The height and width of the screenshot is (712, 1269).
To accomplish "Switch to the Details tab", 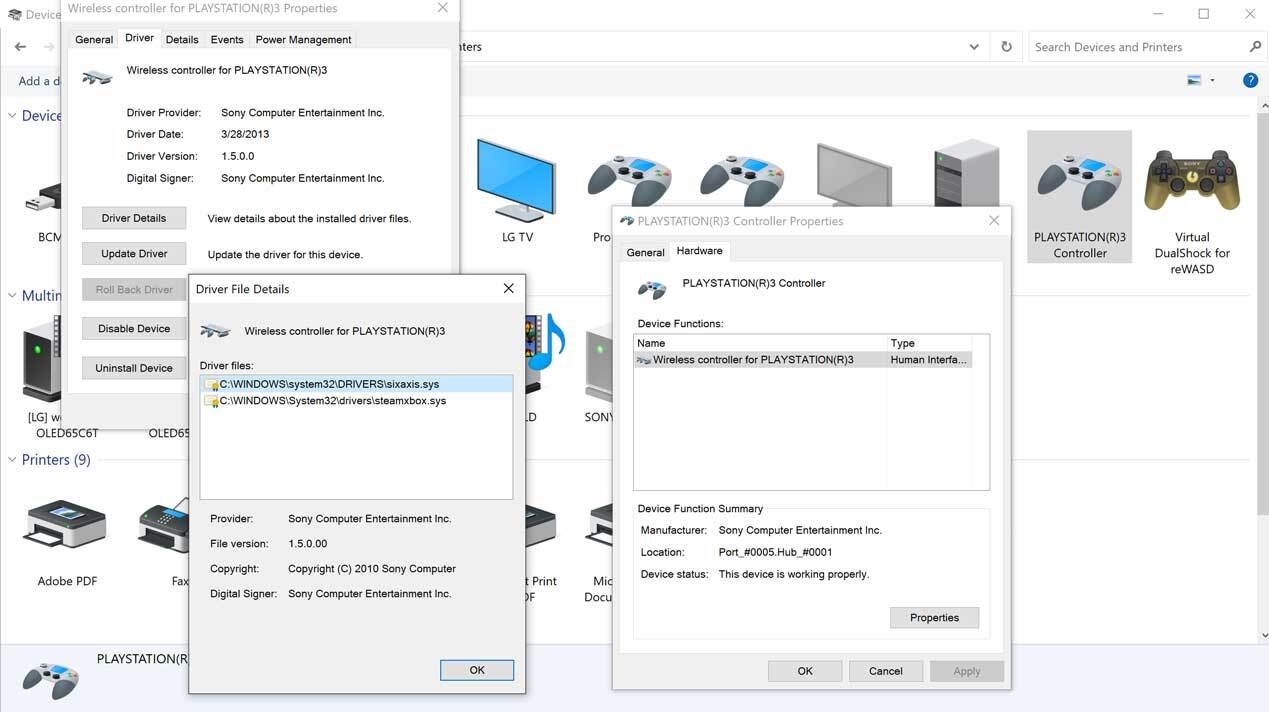I will pyautogui.click(x=182, y=40).
